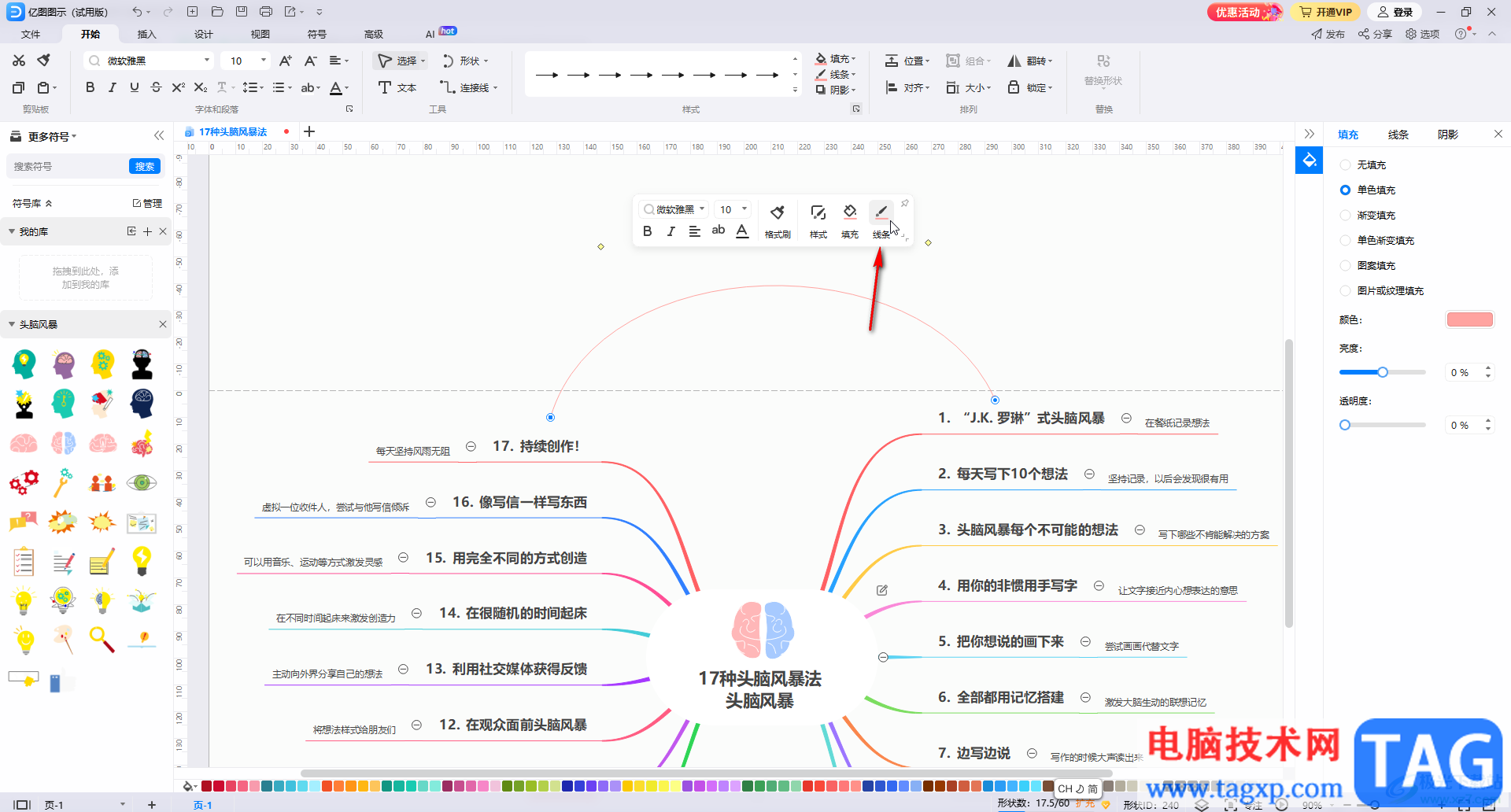Click the Share button
Screen dimensions: 1511x812
click(1376, 34)
